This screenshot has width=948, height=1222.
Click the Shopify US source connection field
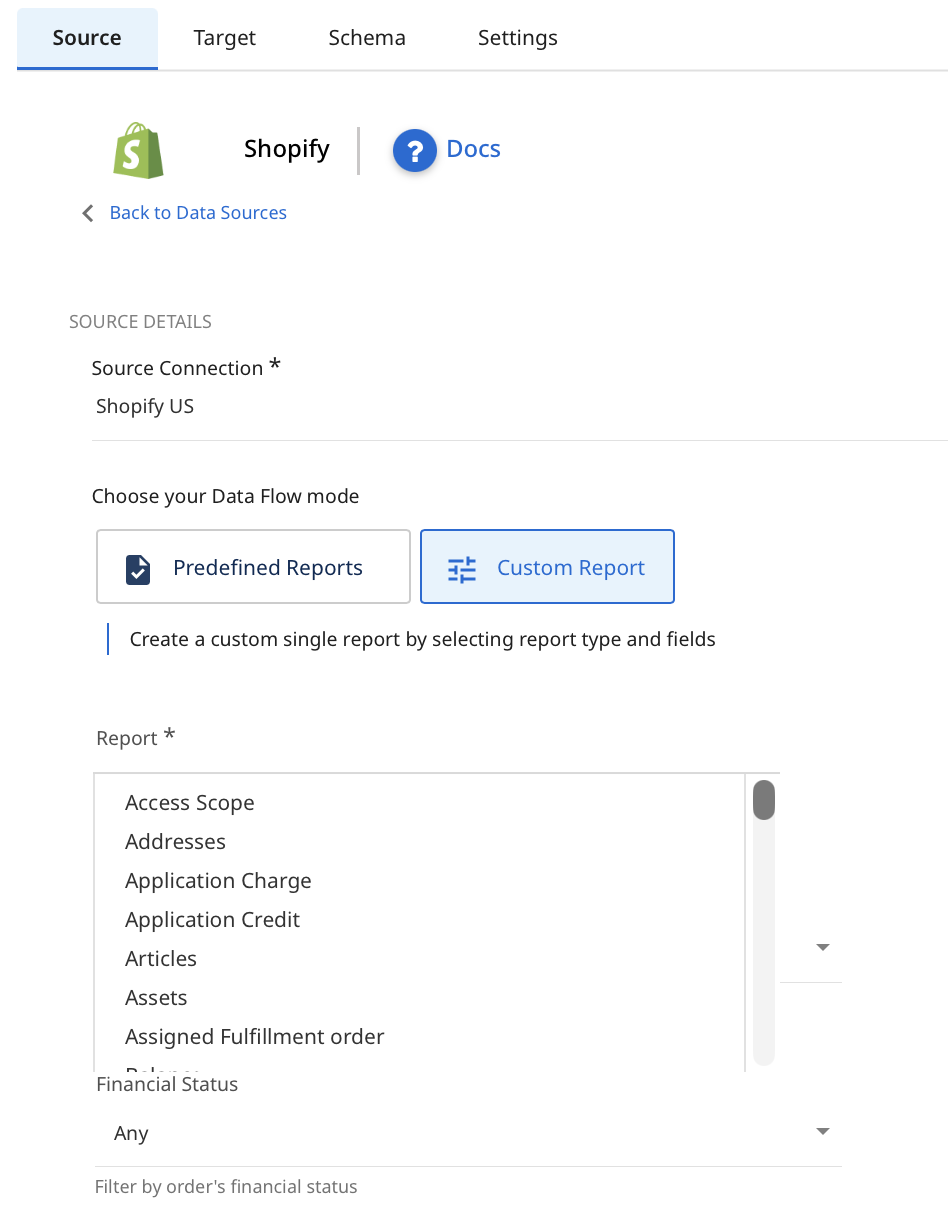(519, 407)
